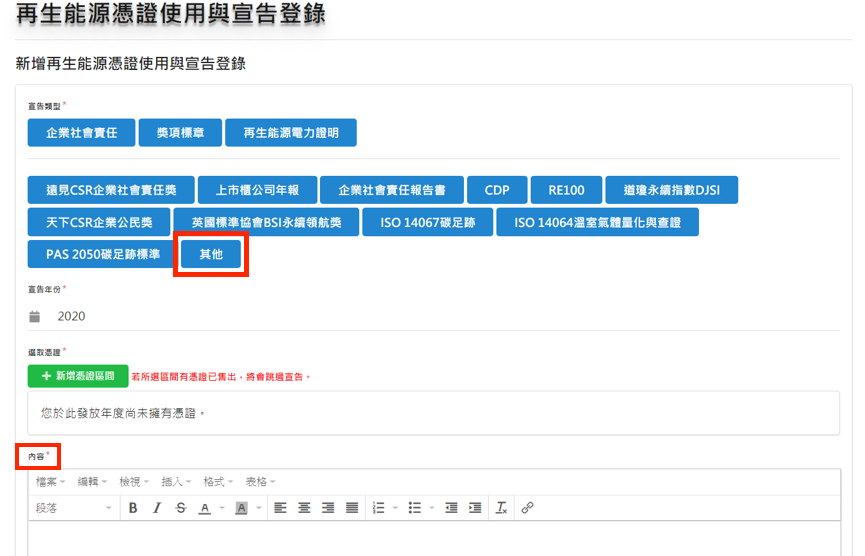Image resolution: width=865 pixels, height=556 pixels.
Task: Choose 遠見CSR企業社會責任獎 option
Action: pyautogui.click(x=111, y=190)
